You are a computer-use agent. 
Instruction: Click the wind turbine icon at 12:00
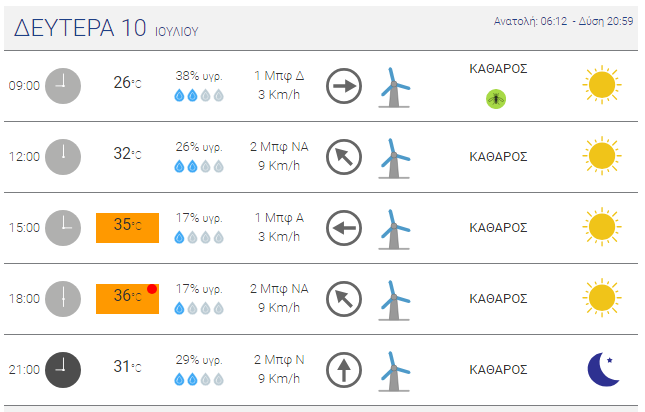394,158
